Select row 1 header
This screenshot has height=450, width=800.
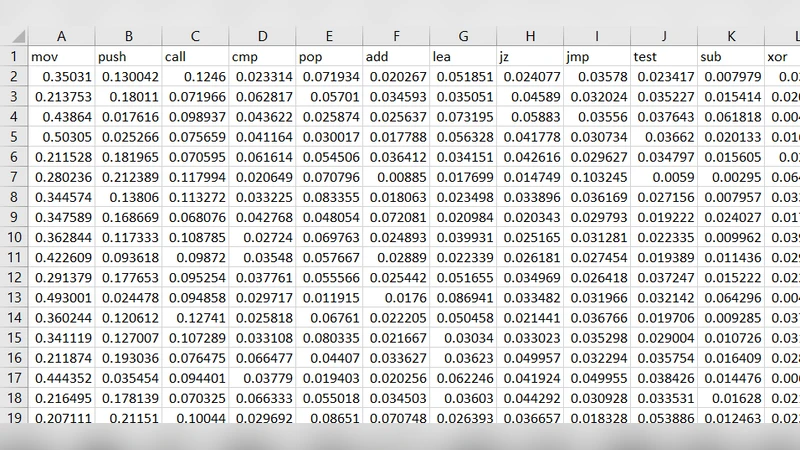[13, 56]
